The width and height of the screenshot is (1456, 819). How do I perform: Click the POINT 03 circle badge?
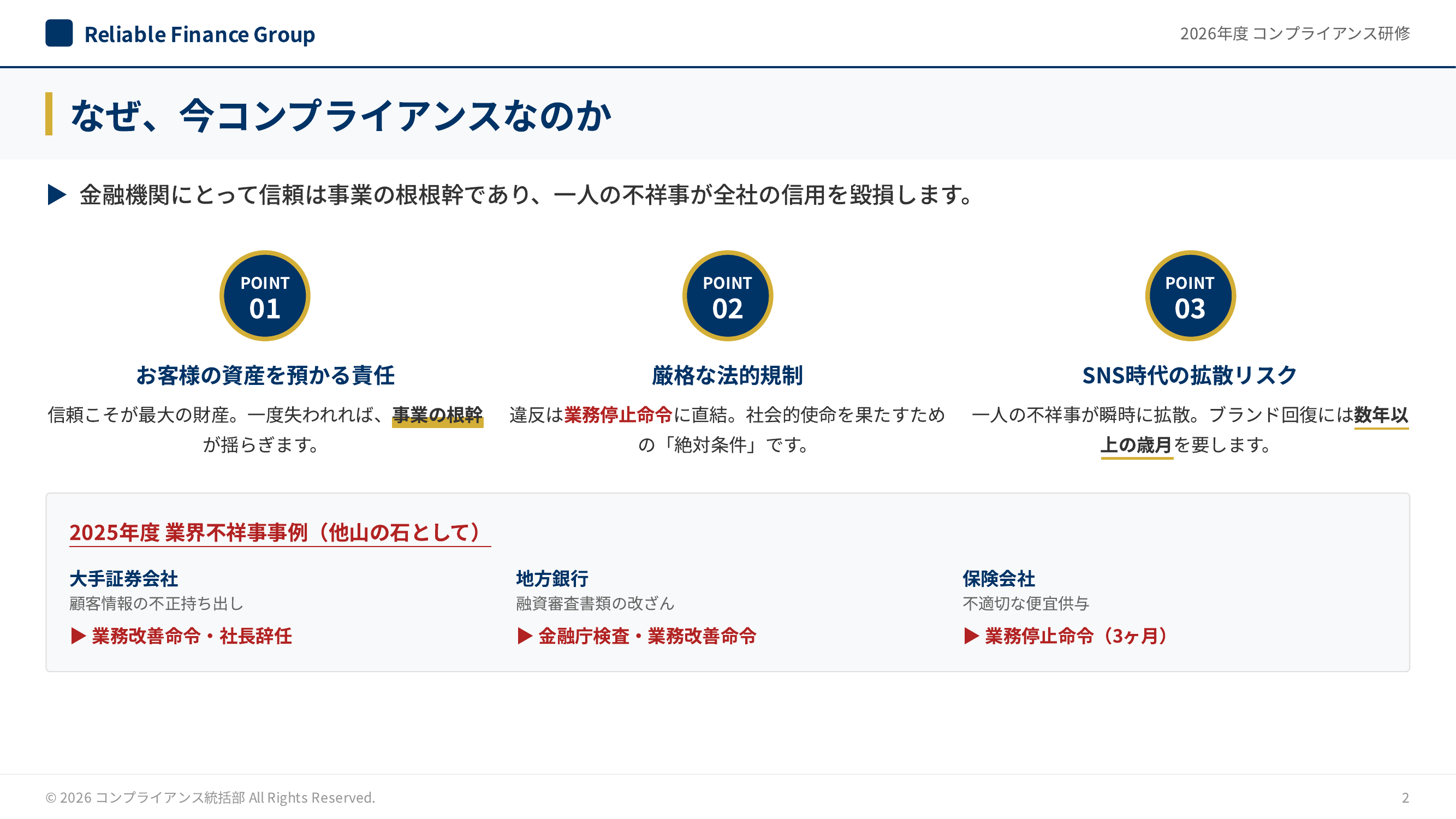point(1190,295)
